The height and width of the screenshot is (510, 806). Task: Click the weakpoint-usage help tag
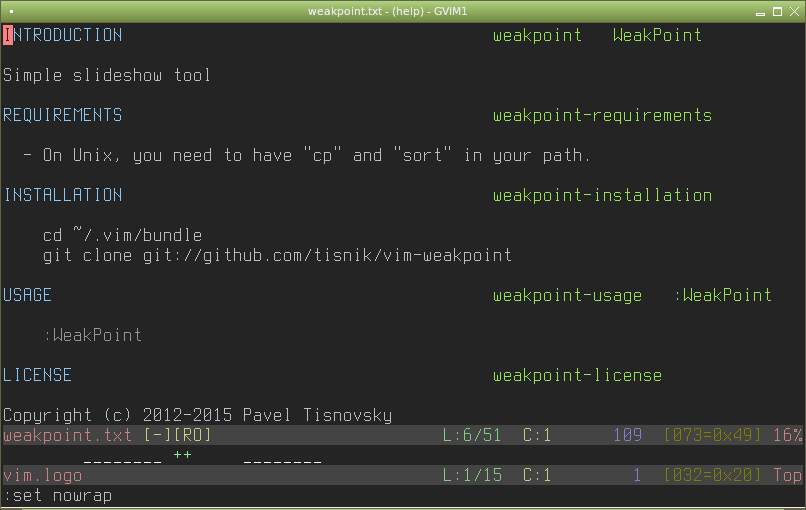567,295
